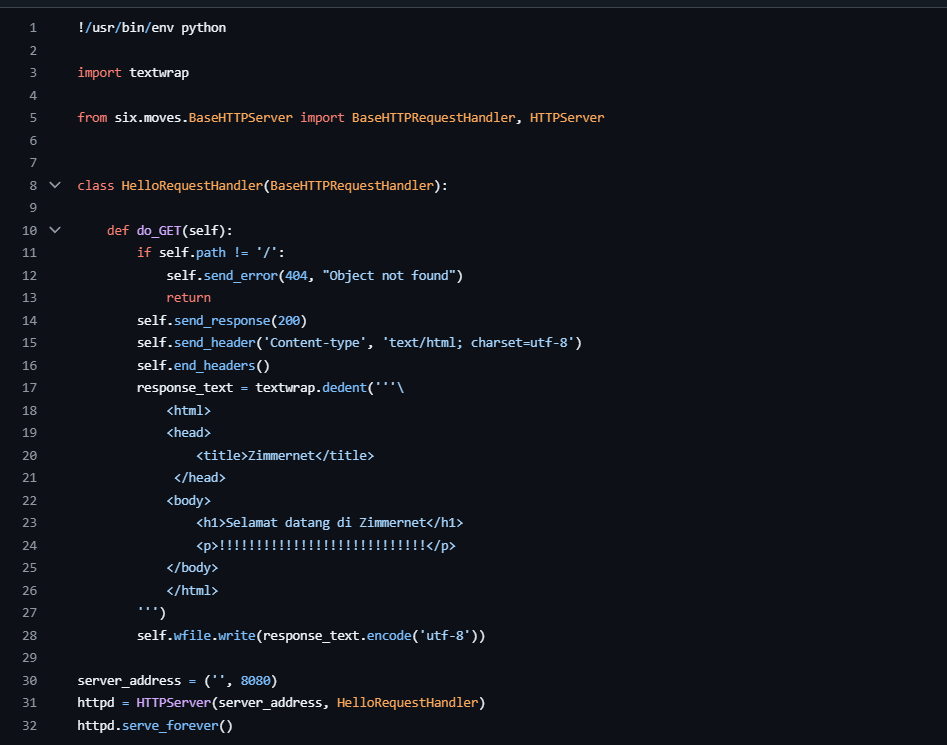Click the '</head>' closing tag line

coord(199,478)
